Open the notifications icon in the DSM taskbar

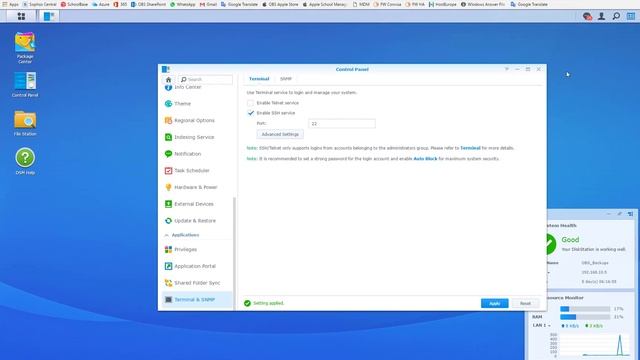pyautogui.click(x=587, y=16)
